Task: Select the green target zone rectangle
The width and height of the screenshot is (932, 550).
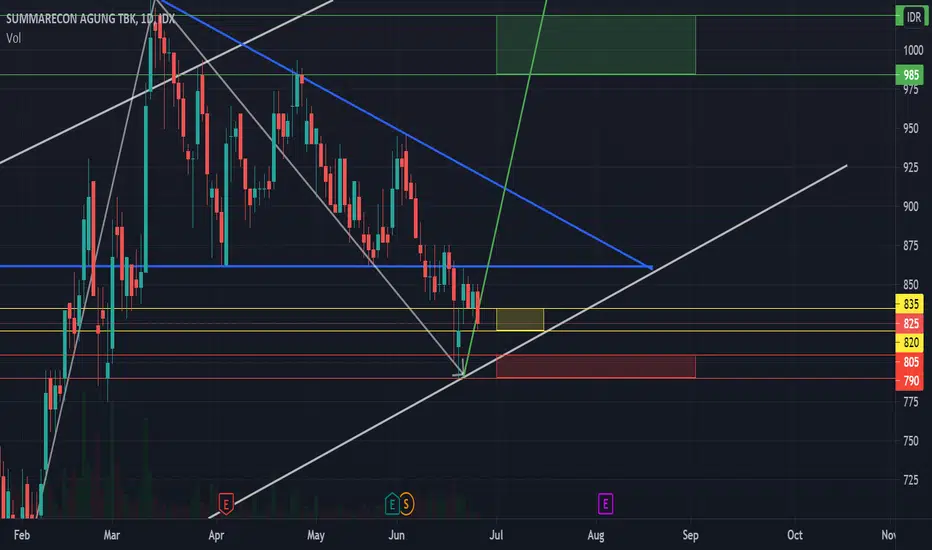Action: click(596, 45)
